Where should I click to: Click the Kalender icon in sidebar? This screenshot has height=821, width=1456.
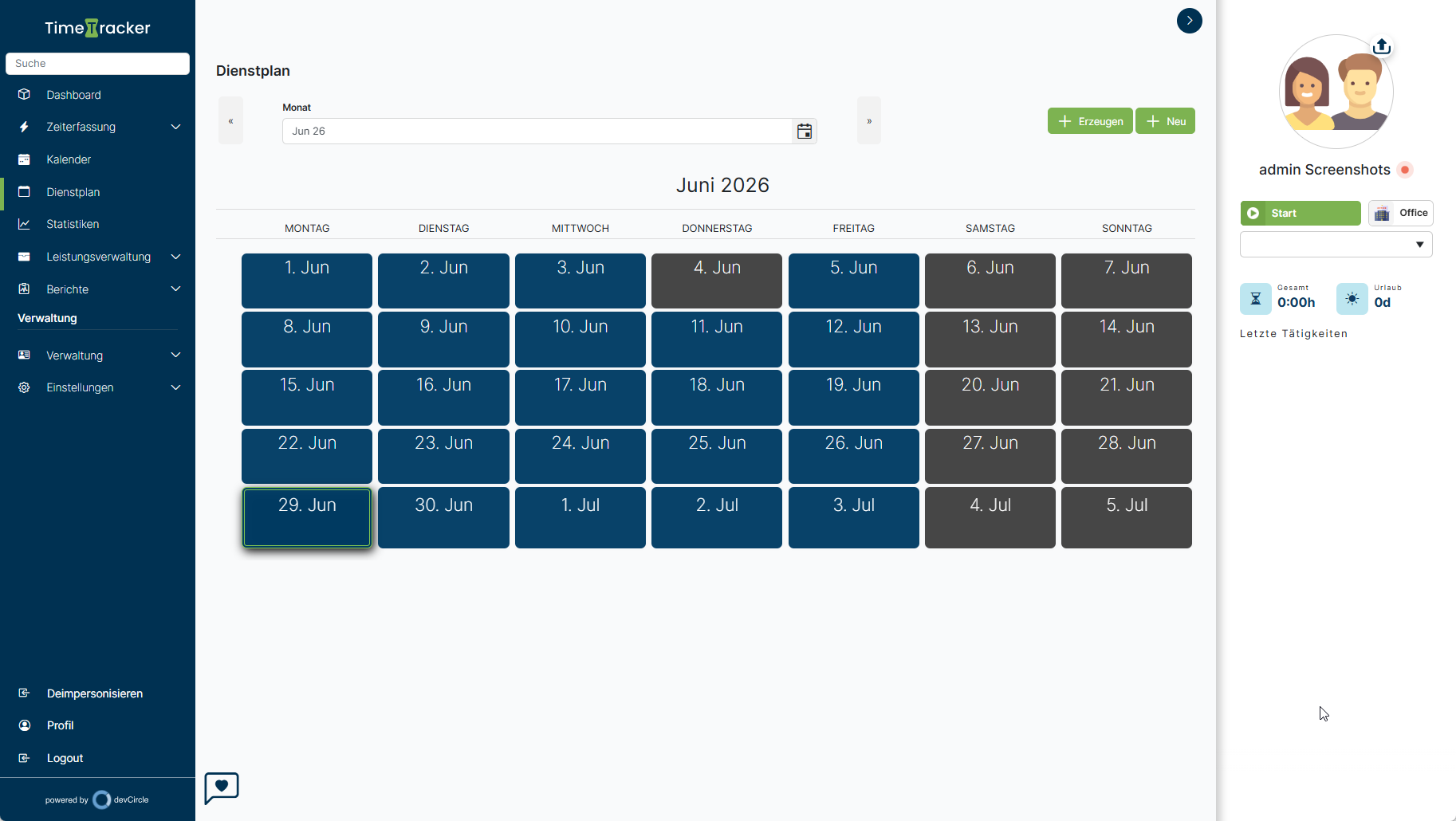coord(24,159)
